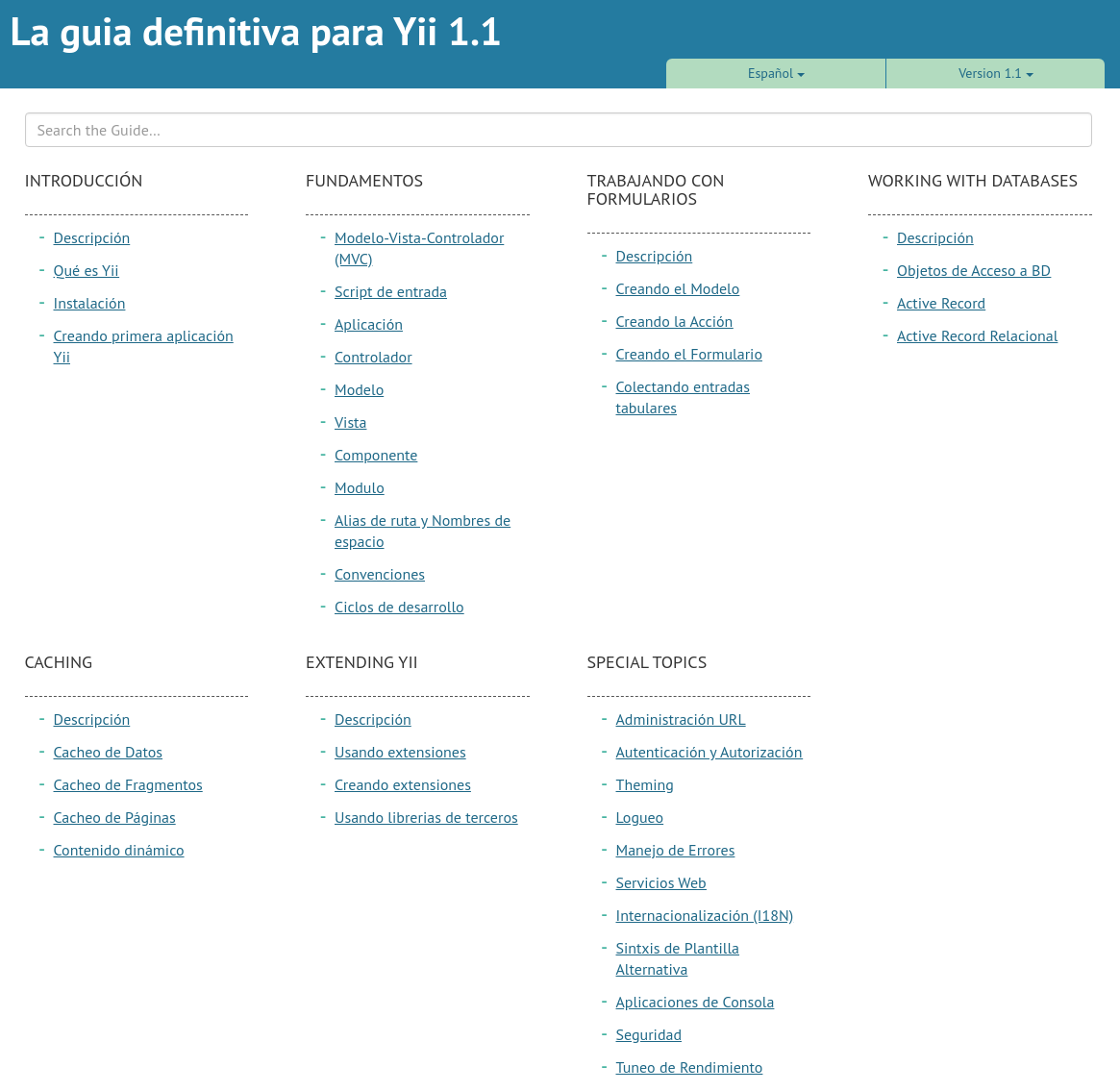Open Colectando entradas tabulares link
The height and width of the screenshot is (1091, 1120).
click(683, 398)
